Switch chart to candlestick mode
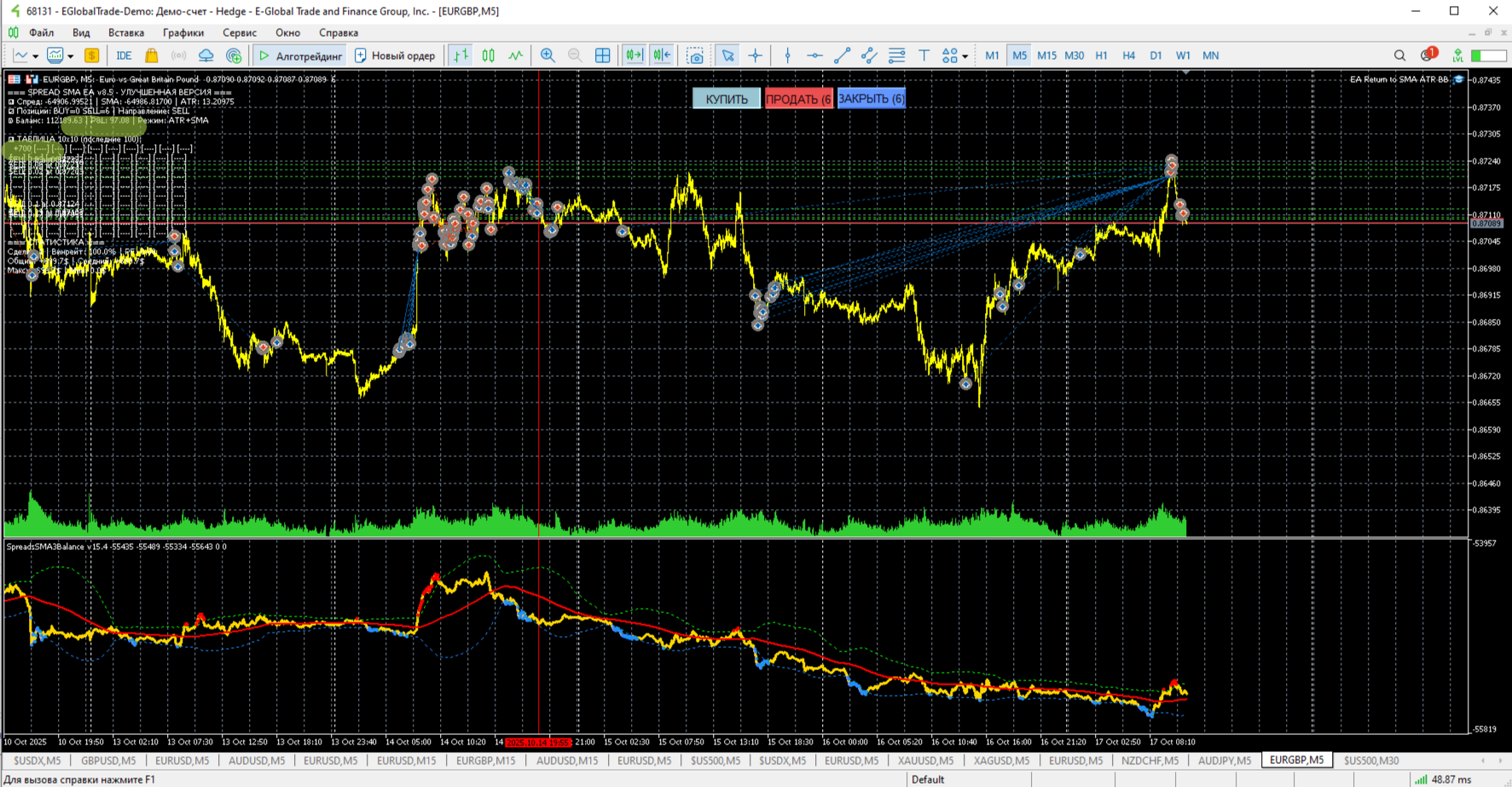1512x787 pixels. (x=488, y=55)
